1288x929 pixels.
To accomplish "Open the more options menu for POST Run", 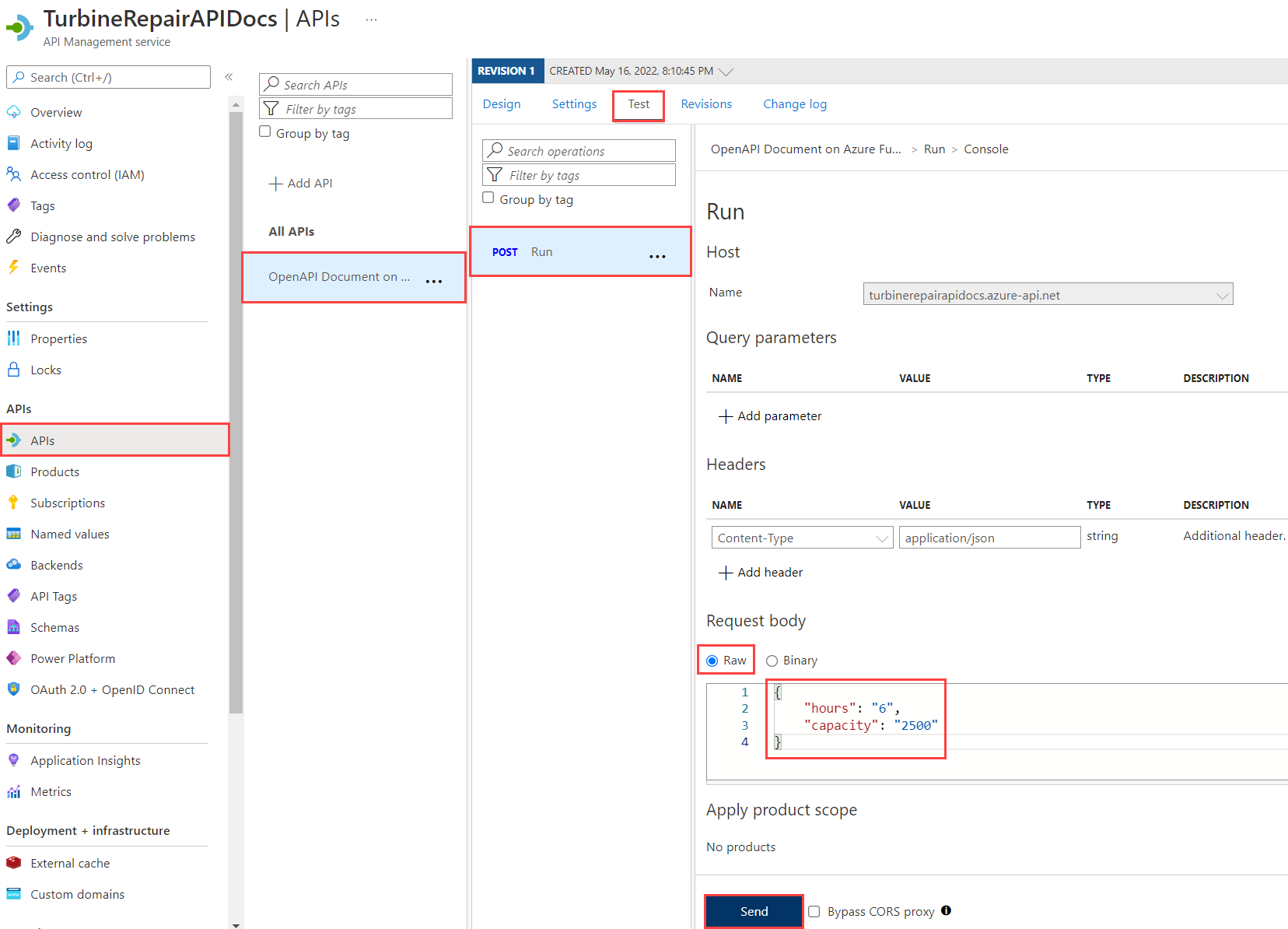I will (657, 255).
